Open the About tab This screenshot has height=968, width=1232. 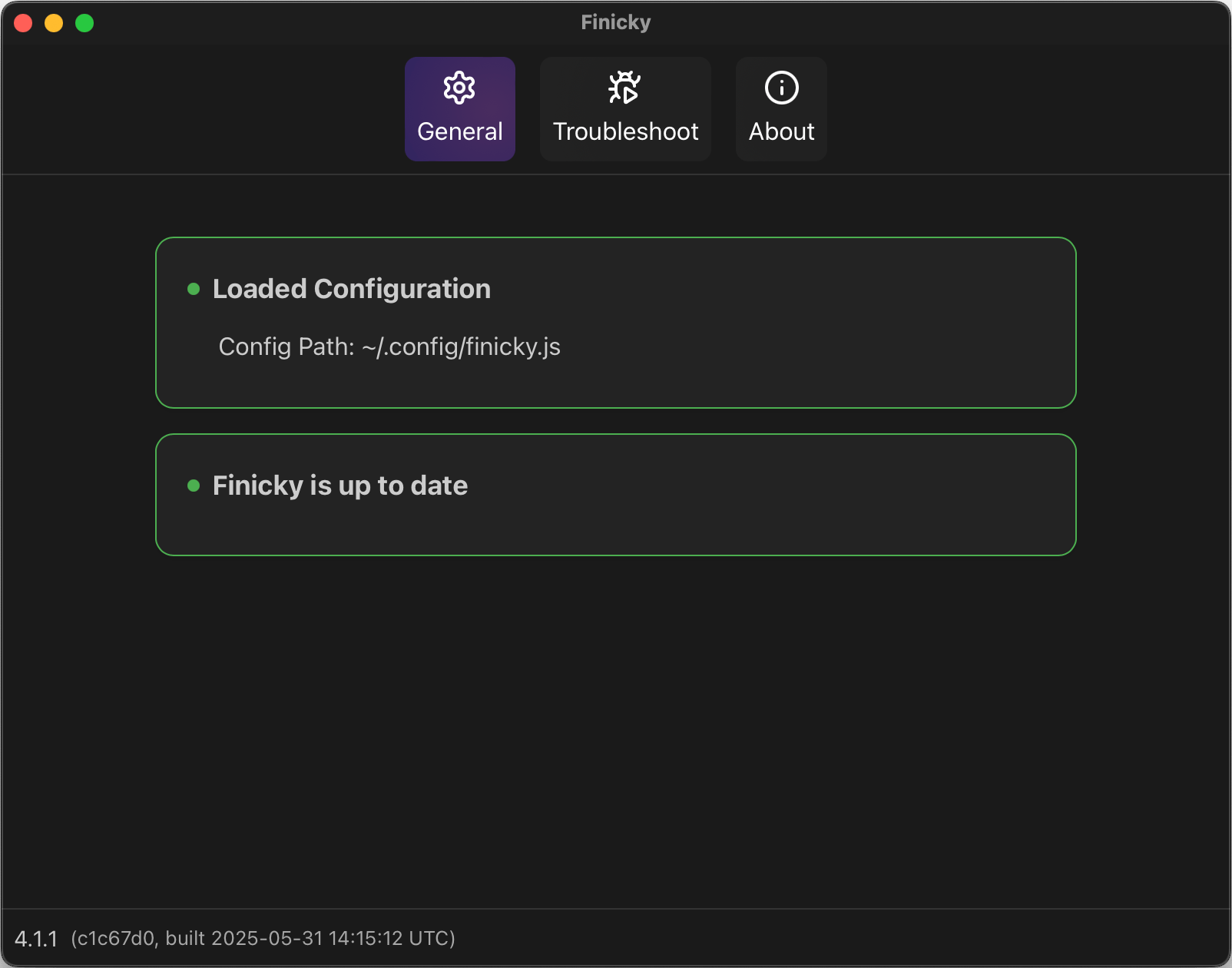pyautogui.click(x=781, y=109)
